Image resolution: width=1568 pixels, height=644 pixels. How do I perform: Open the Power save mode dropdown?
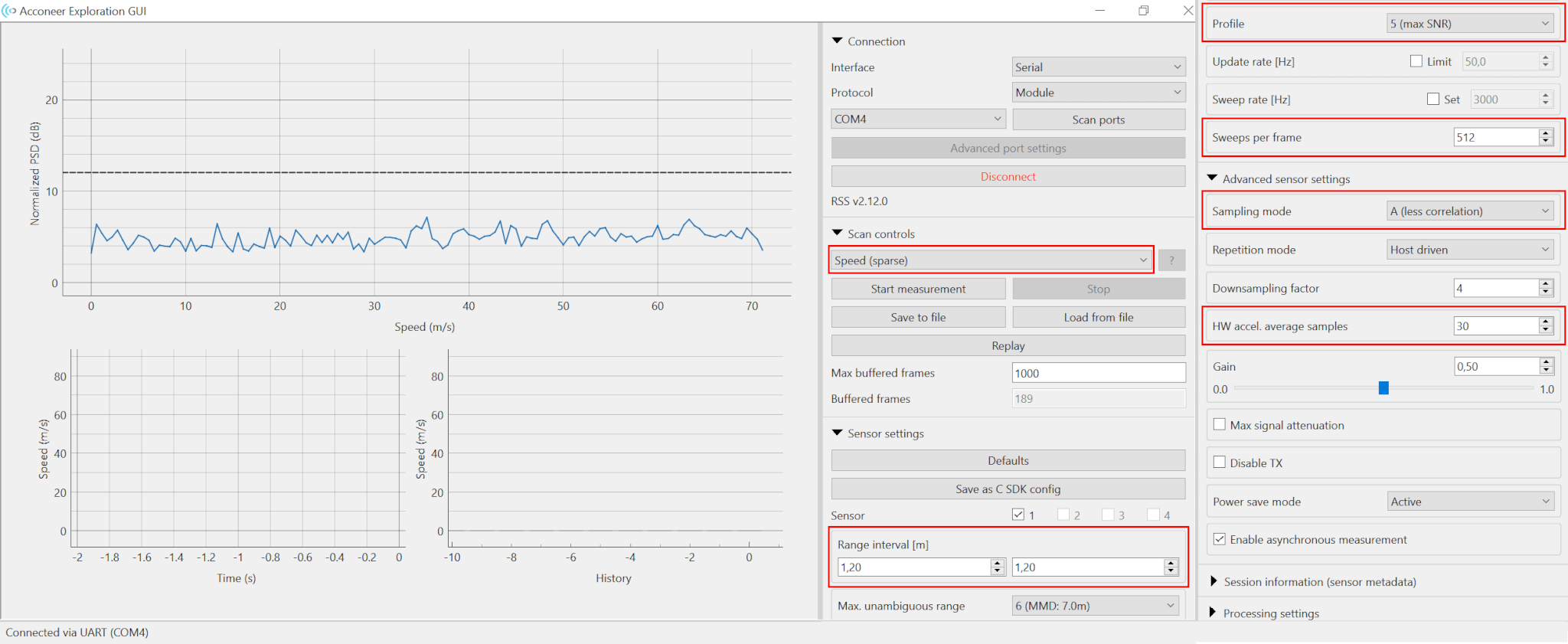coord(1470,502)
